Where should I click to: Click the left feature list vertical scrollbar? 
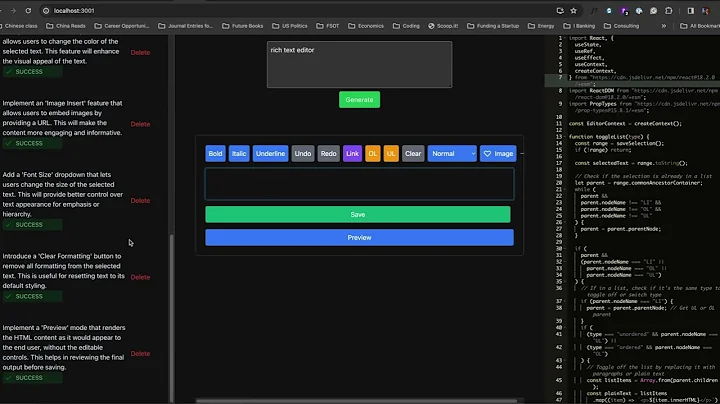click(x=172, y=318)
